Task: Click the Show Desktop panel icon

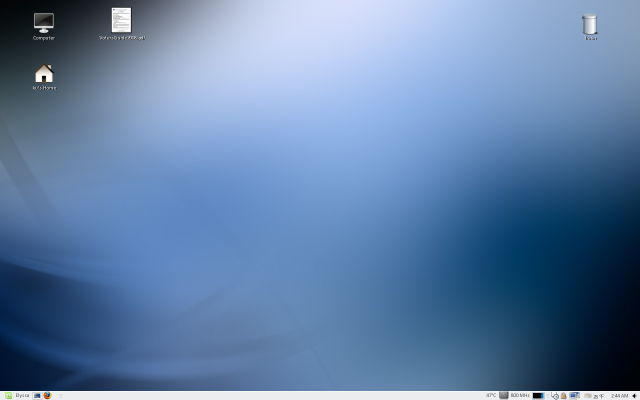Action: click(37, 396)
